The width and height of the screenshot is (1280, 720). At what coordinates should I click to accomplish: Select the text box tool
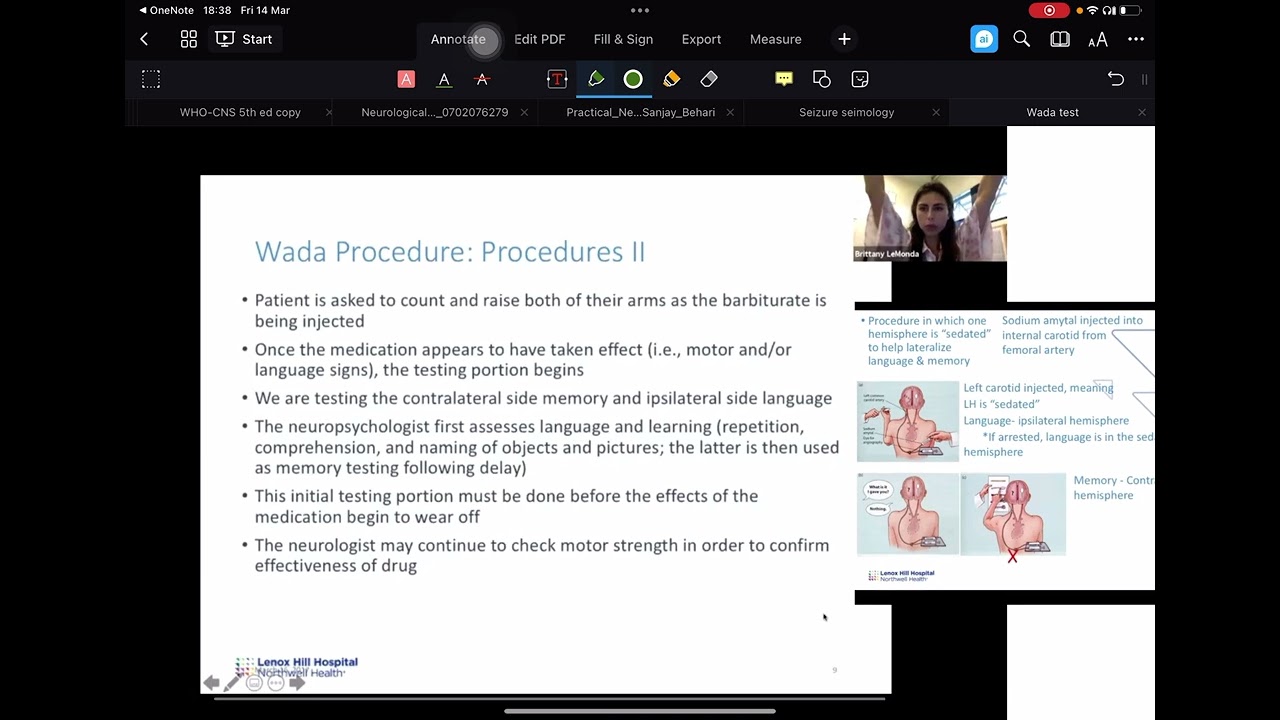click(557, 79)
